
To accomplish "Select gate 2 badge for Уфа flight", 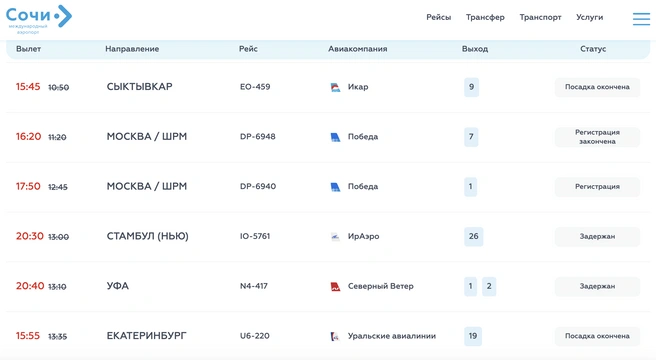I will click(x=489, y=286).
